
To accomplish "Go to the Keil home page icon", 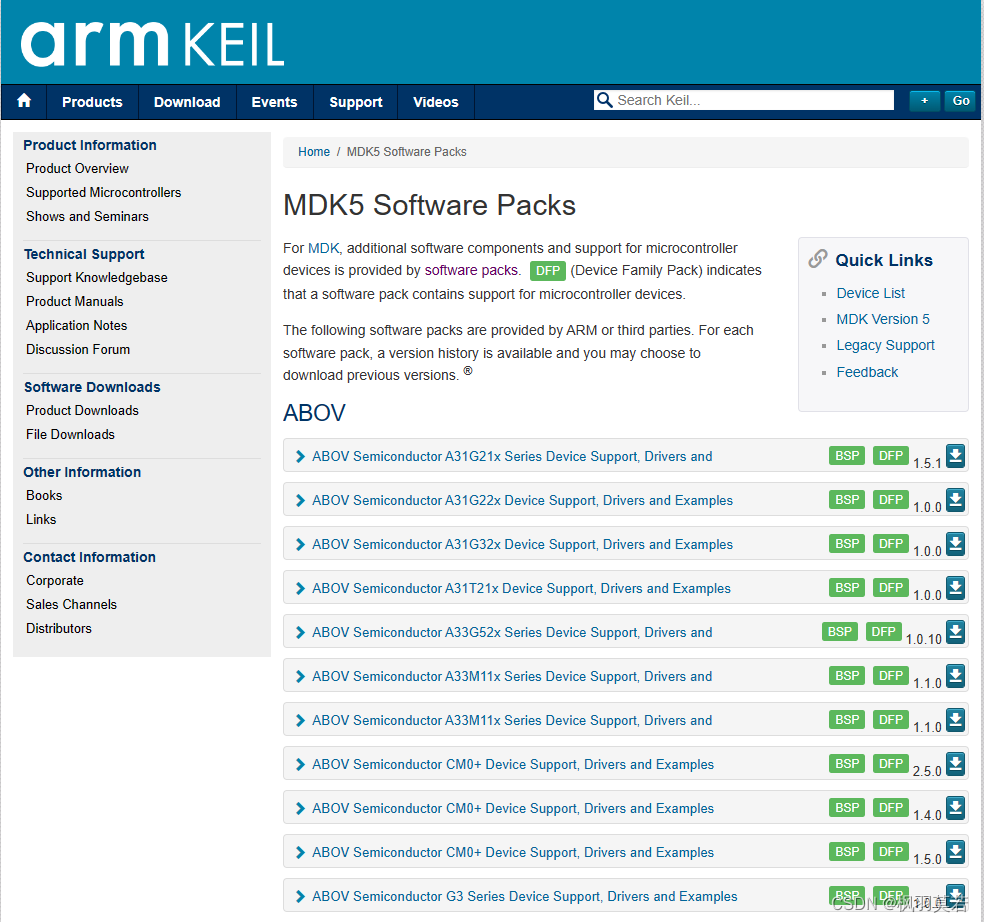I will coord(24,101).
